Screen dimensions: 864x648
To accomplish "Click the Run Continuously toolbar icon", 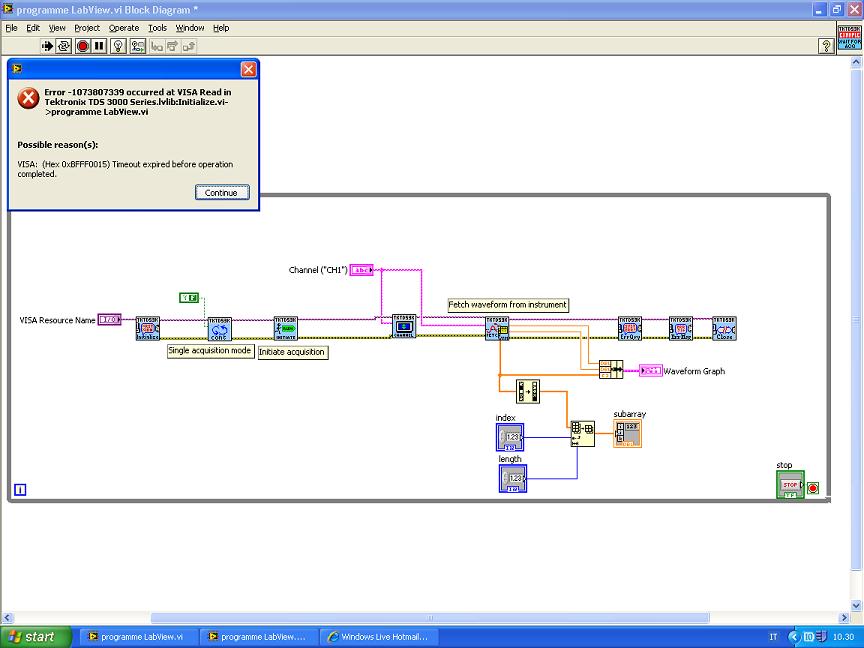I will (x=64, y=46).
